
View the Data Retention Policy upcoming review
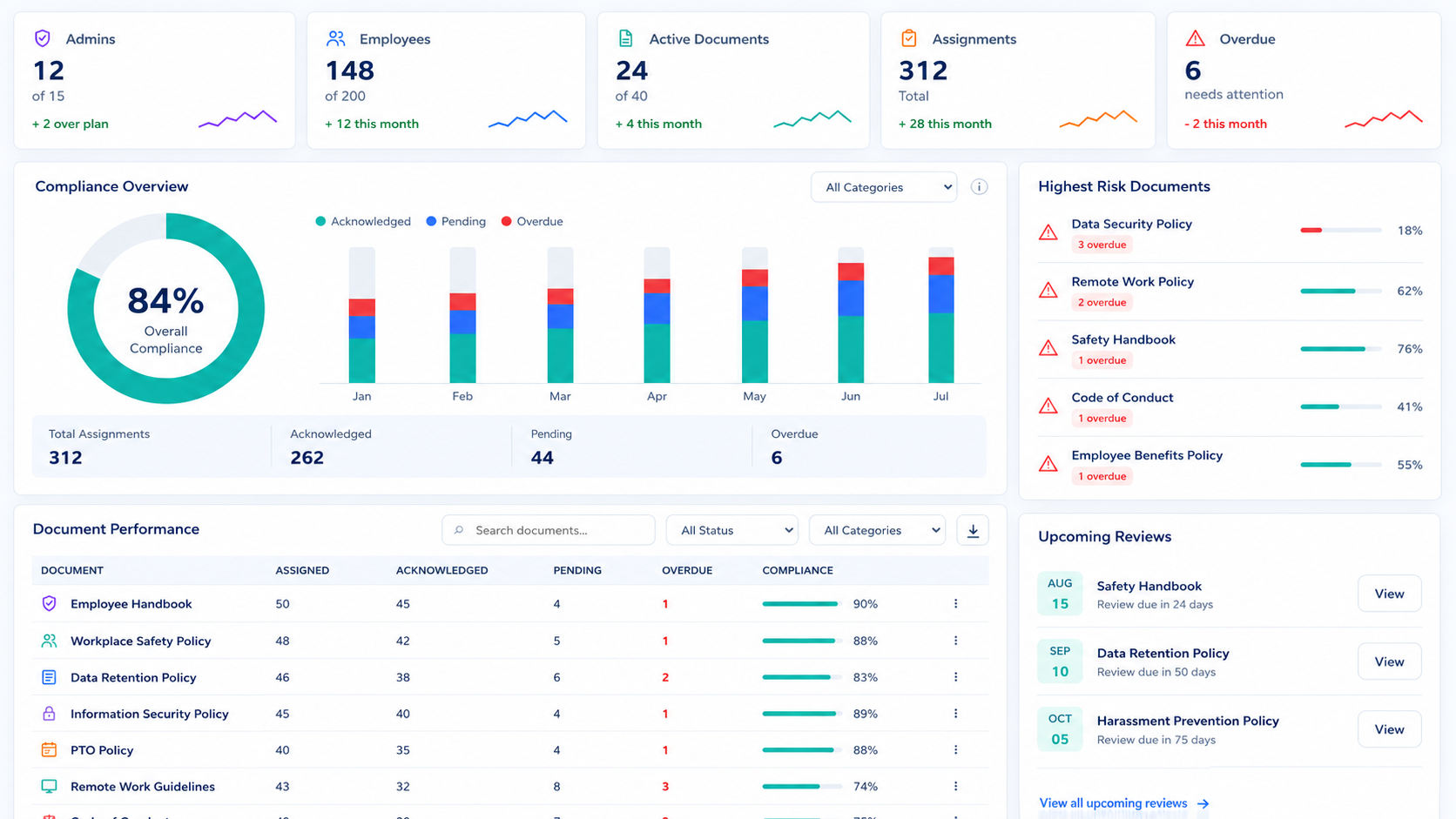pos(1389,661)
